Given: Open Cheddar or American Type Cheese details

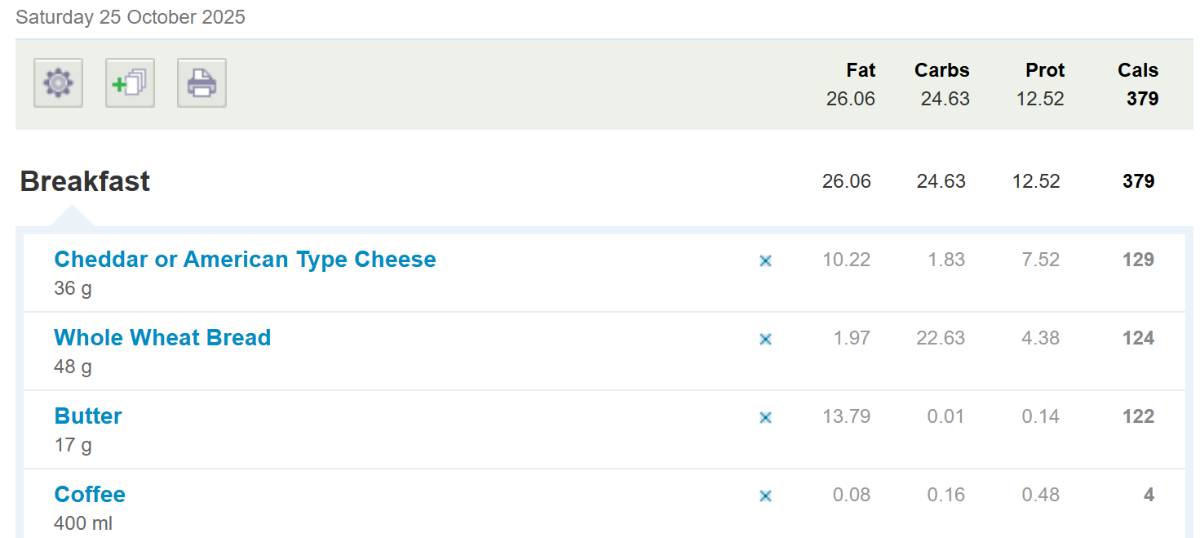Looking at the screenshot, I should tap(245, 260).
